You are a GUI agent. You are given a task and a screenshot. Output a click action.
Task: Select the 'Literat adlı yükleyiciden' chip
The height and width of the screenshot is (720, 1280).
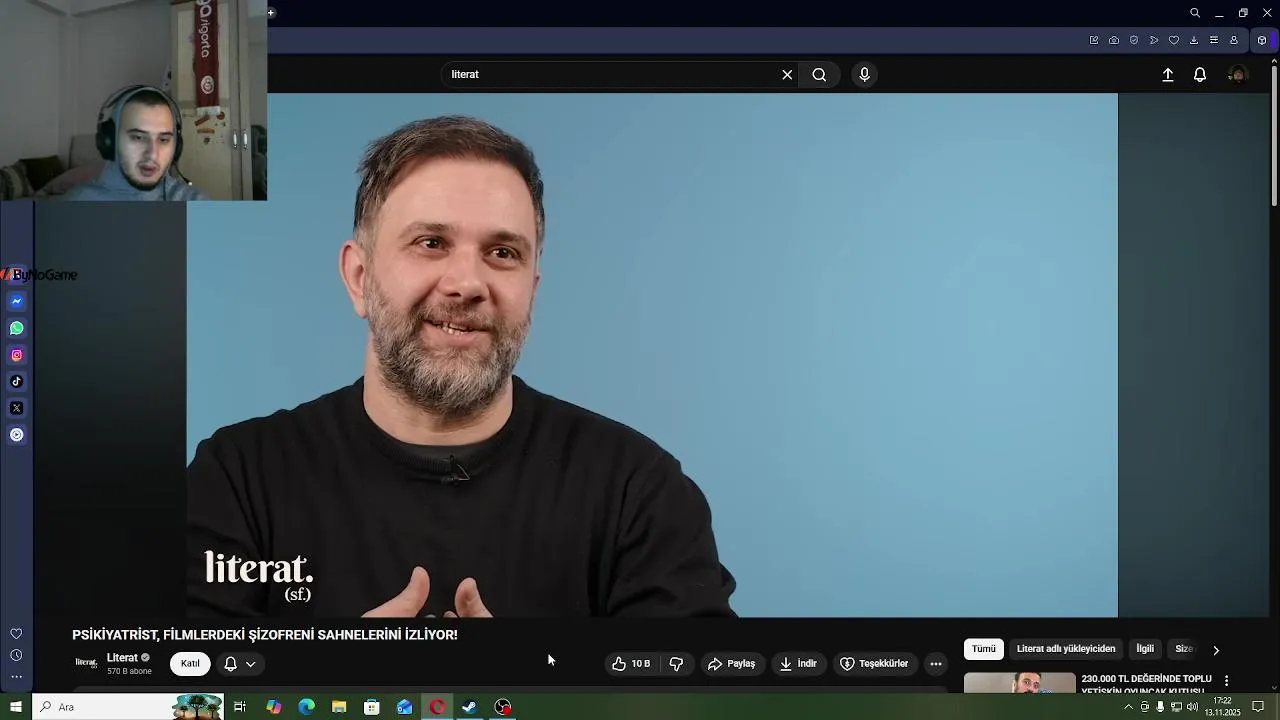pos(1066,649)
